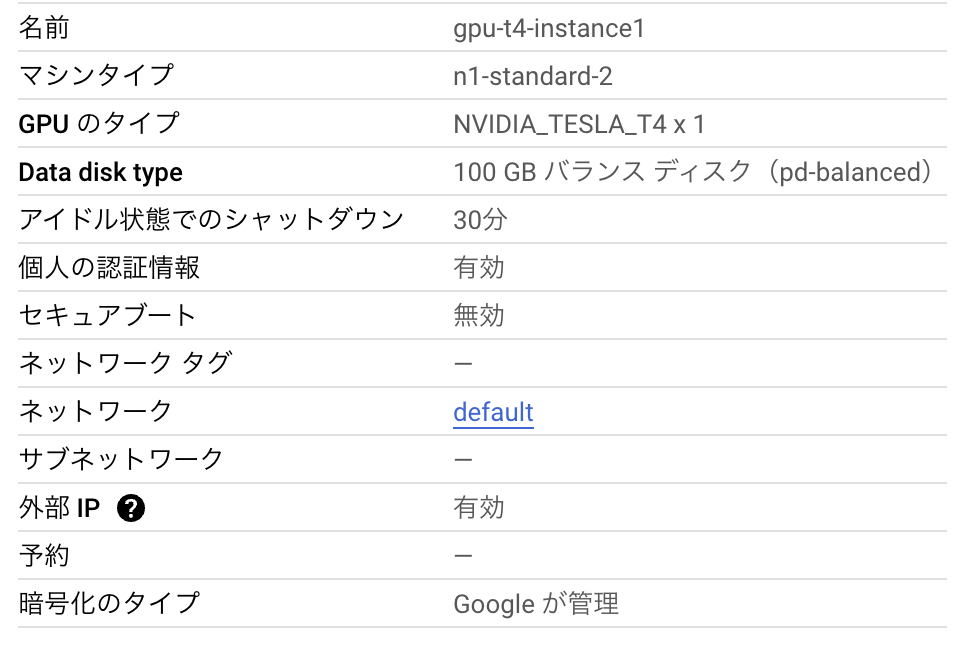958x650 pixels.
Task: Select the instance name gpu-t4-instance1
Action: (x=551, y=28)
